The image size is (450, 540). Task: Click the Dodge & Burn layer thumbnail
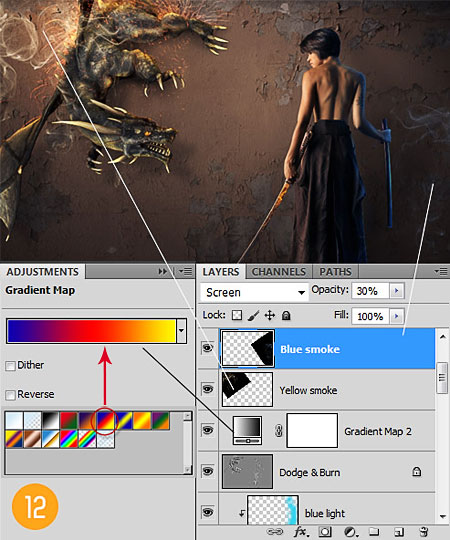247,471
